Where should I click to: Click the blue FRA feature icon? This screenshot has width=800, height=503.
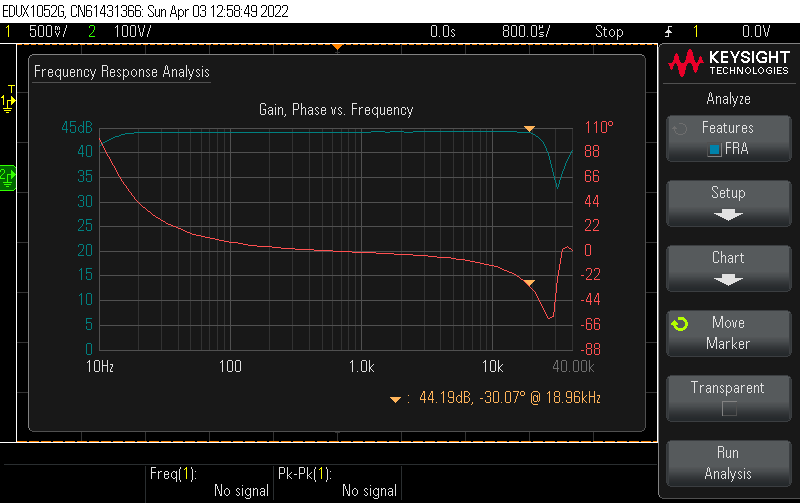point(714,150)
